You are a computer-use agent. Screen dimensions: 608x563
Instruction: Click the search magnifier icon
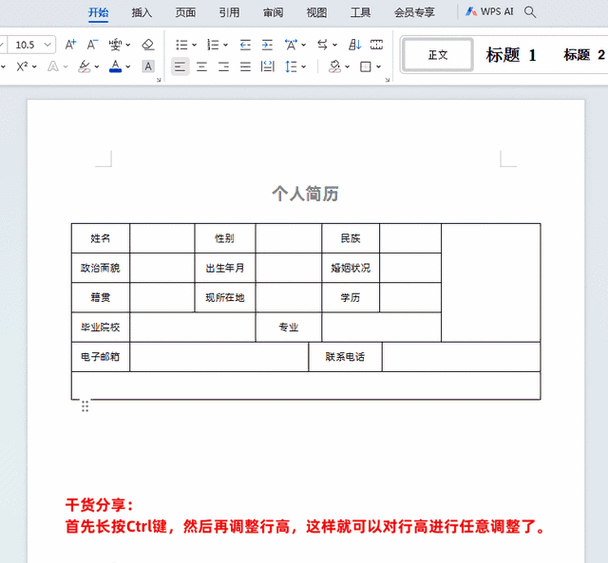click(x=530, y=12)
